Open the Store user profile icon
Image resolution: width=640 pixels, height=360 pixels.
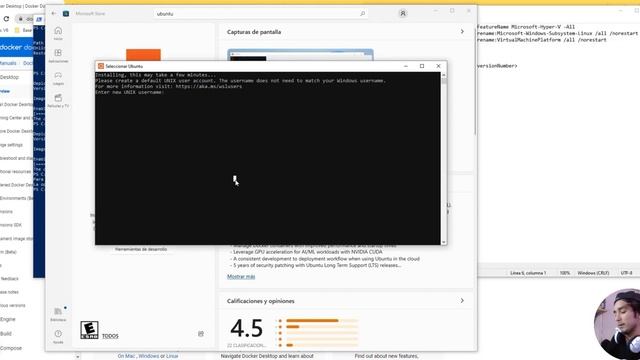pos(402,13)
